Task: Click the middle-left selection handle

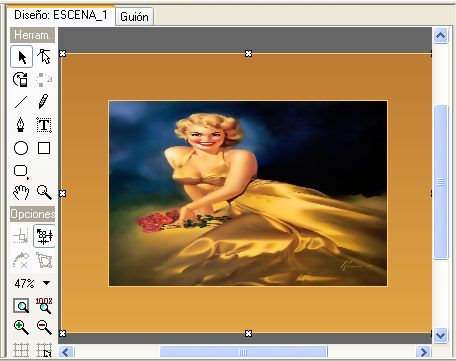Action: click(x=63, y=193)
